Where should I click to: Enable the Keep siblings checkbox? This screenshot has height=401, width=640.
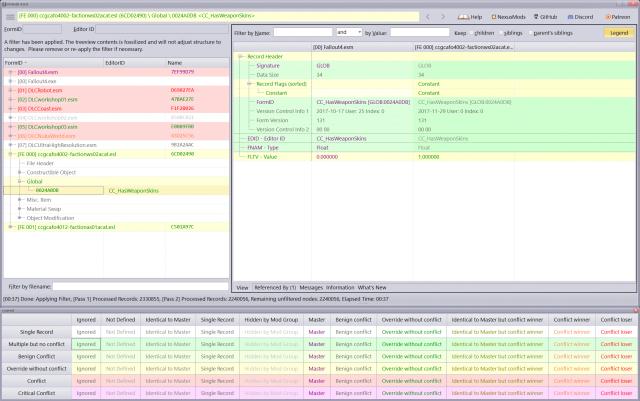pyautogui.click(x=501, y=33)
